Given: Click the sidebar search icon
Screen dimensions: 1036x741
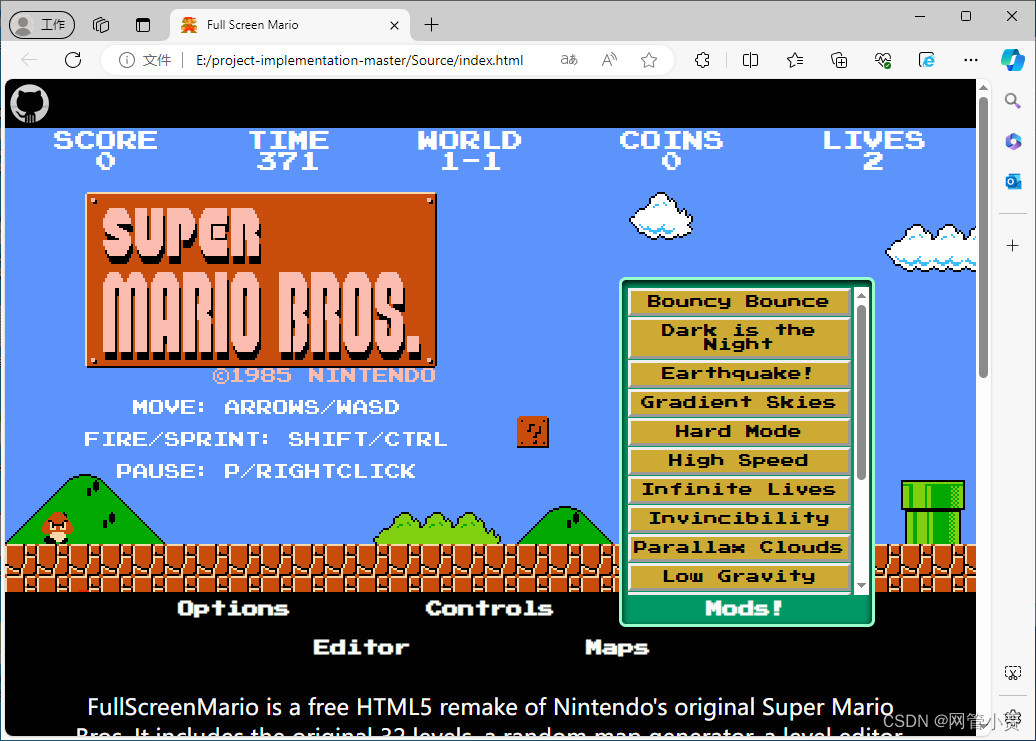Looking at the screenshot, I should coord(1012,101).
